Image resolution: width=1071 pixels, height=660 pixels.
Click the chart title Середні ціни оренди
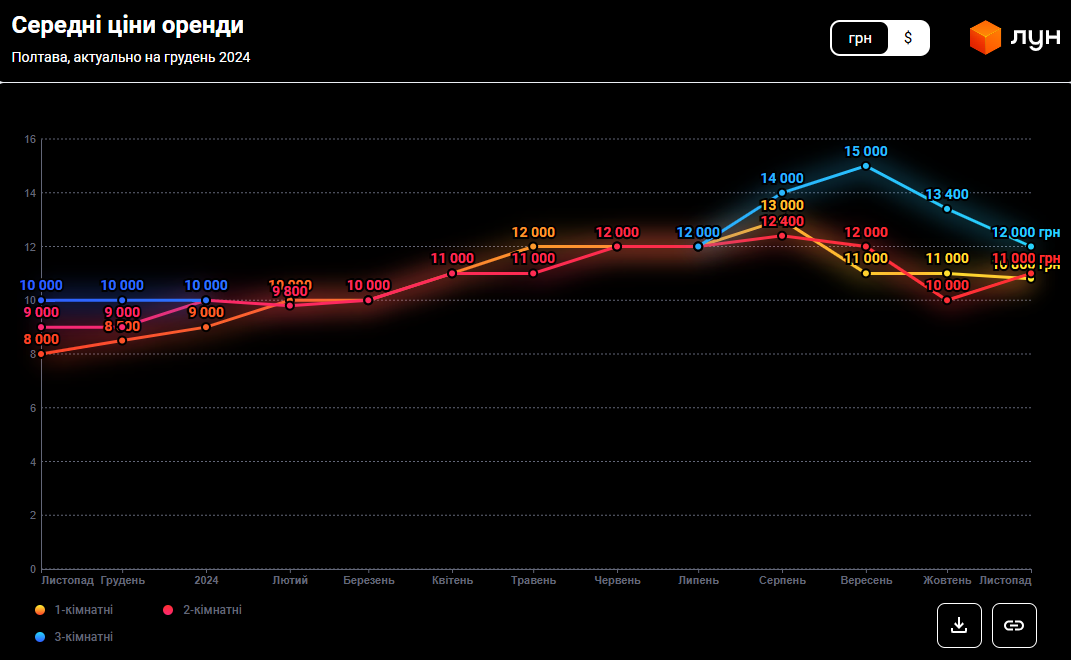[x=127, y=26]
